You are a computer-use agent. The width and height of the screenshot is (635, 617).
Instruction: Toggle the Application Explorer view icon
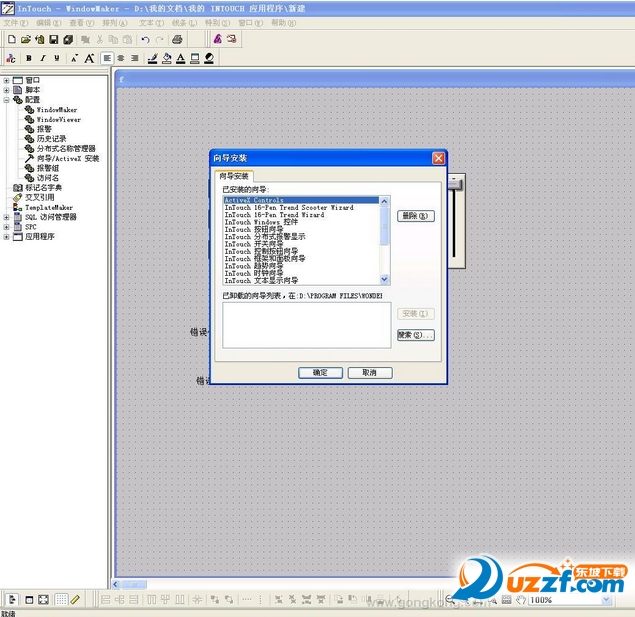(12, 599)
